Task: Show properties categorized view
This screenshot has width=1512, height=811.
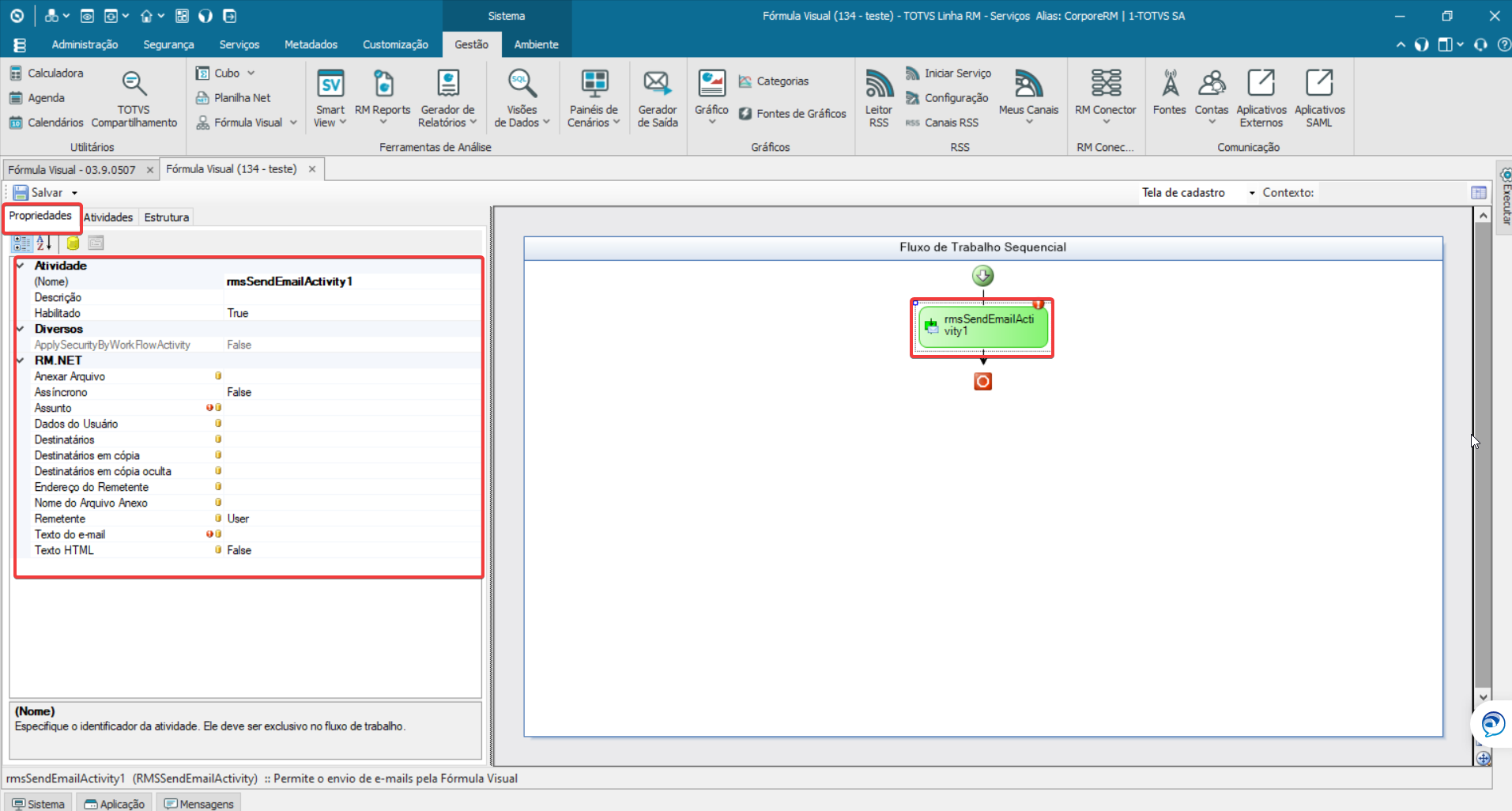Action: click(x=22, y=243)
